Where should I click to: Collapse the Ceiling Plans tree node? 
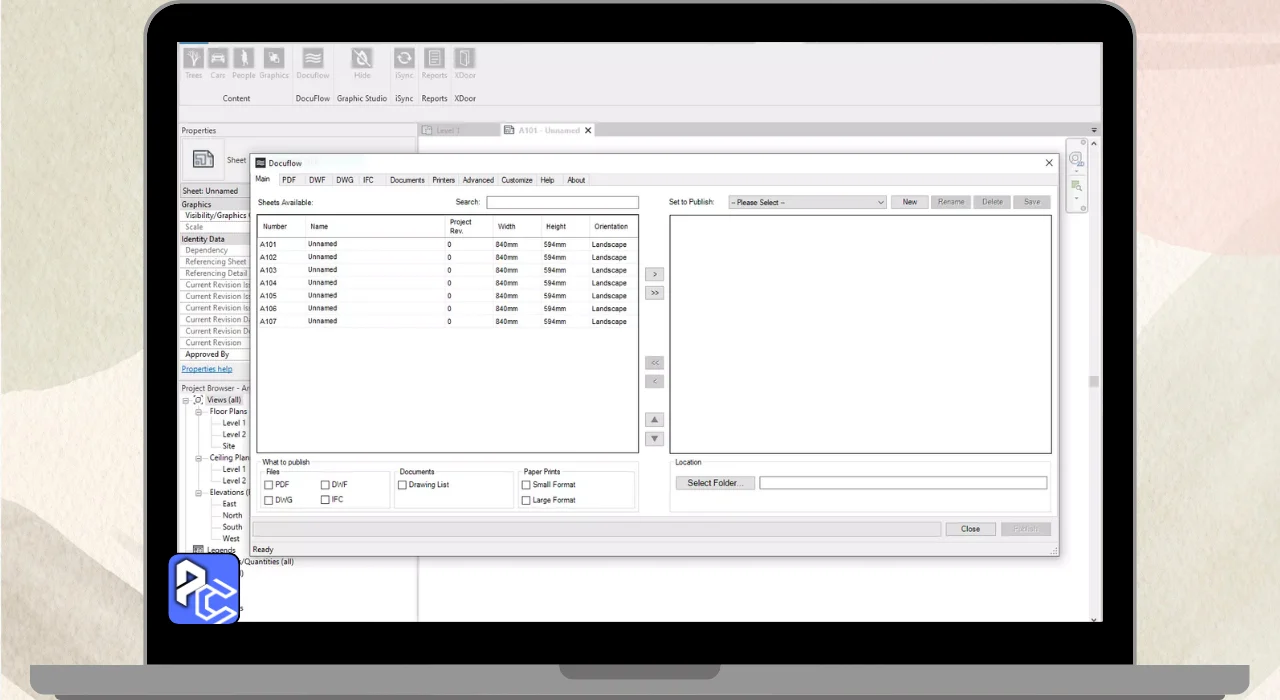[198, 458]
